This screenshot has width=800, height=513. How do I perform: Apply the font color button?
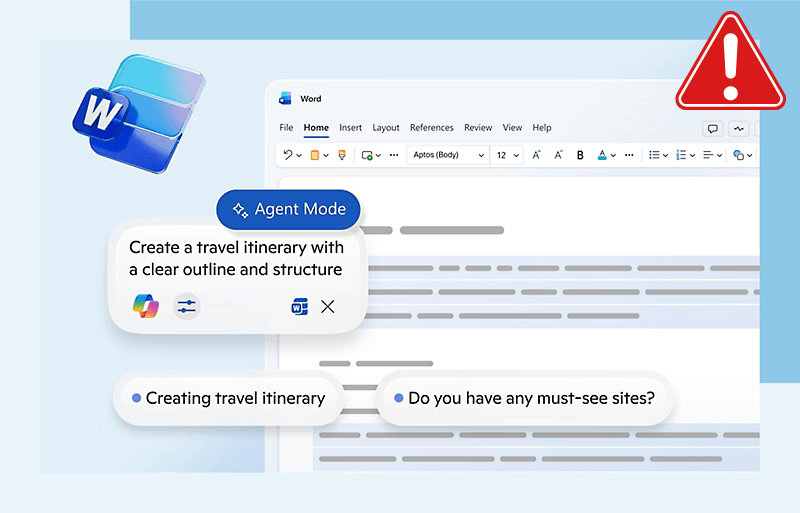pos(602,155)
